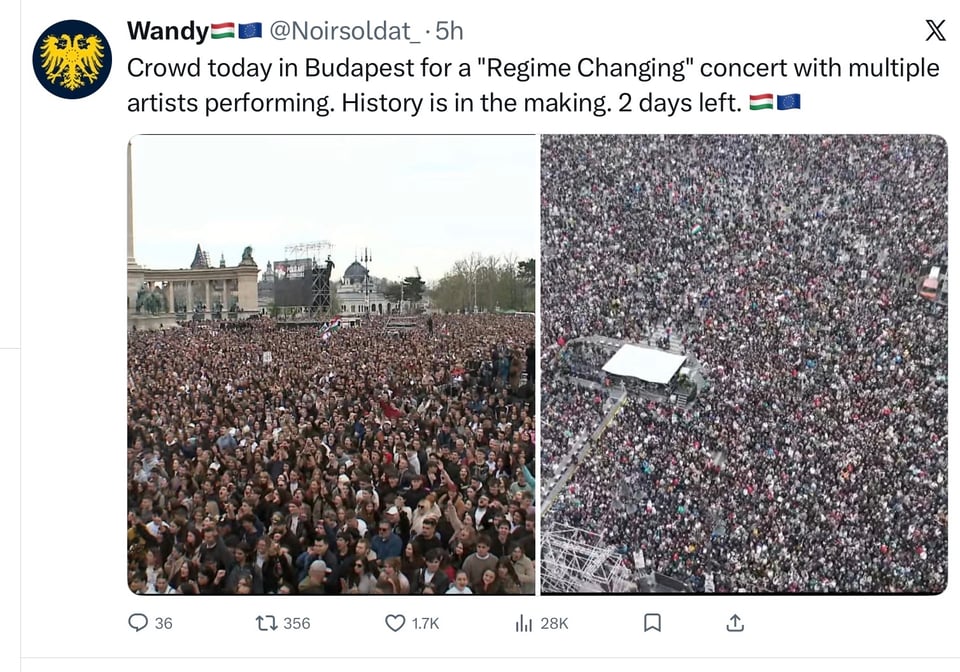Click the EU flag emoji ending the tweet text
Image resolution: width=960 pixels, height=672 pixels.
[x=788, y=102]
